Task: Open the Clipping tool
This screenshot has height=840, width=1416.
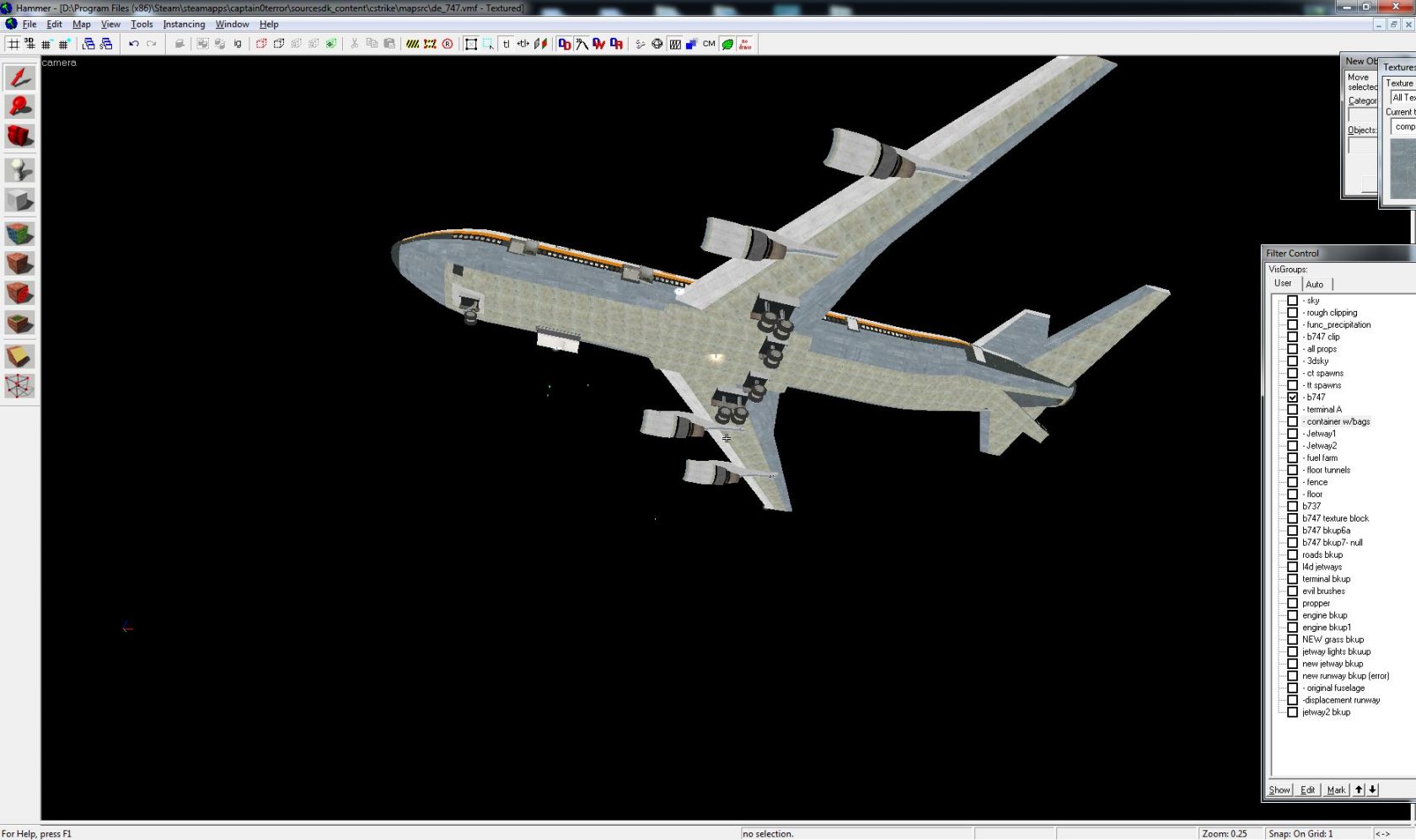Action: coord(19,356)
